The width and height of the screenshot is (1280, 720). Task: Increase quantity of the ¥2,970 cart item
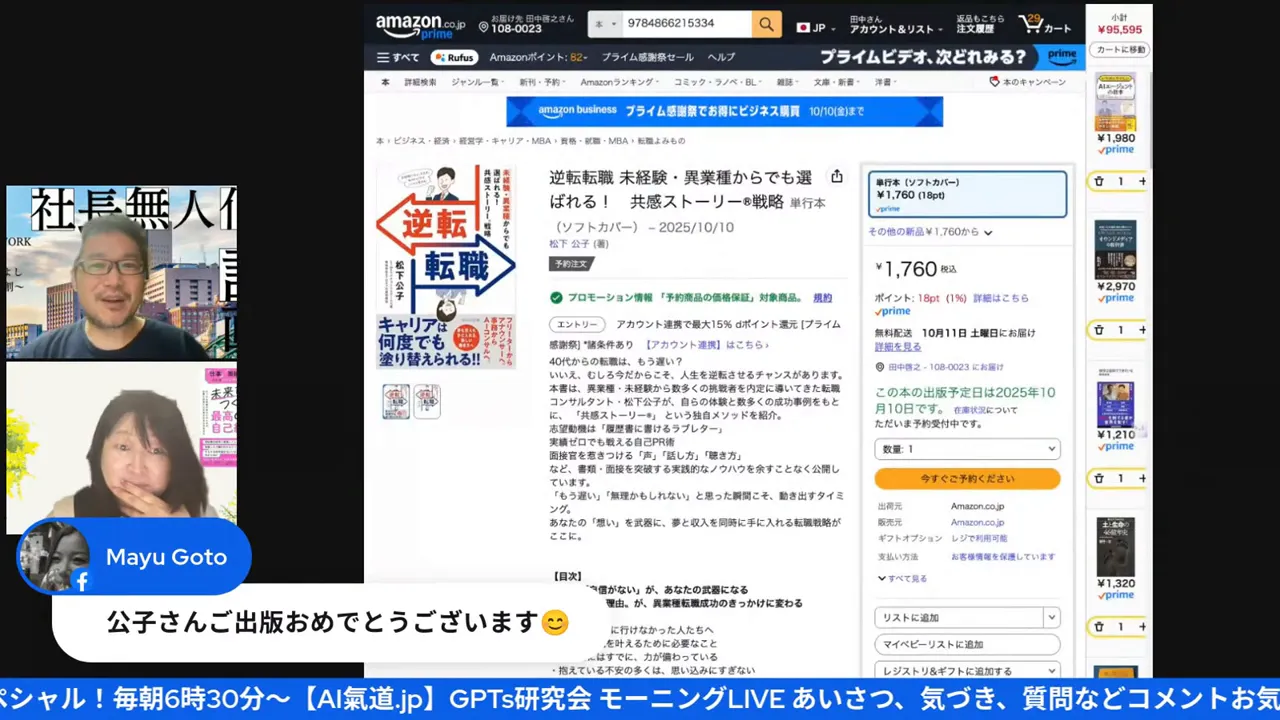pos(1142,330)
